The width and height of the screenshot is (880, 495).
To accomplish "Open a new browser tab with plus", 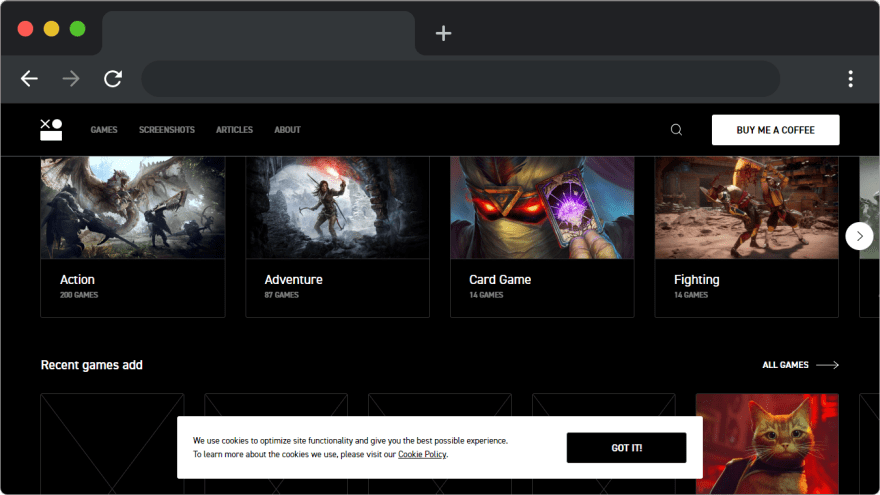I will pyautogui.click(x=443, y=33).
